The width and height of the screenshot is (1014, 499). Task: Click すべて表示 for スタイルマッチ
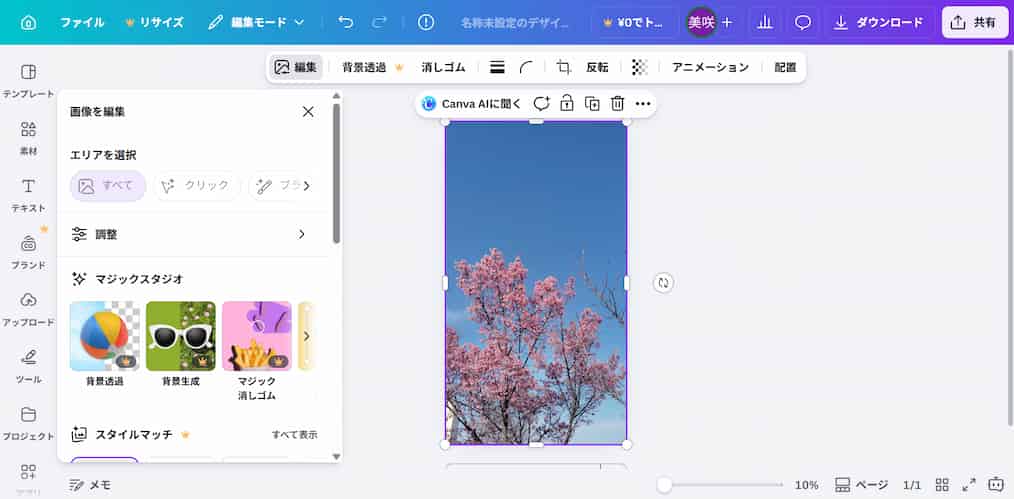[294, 435]
